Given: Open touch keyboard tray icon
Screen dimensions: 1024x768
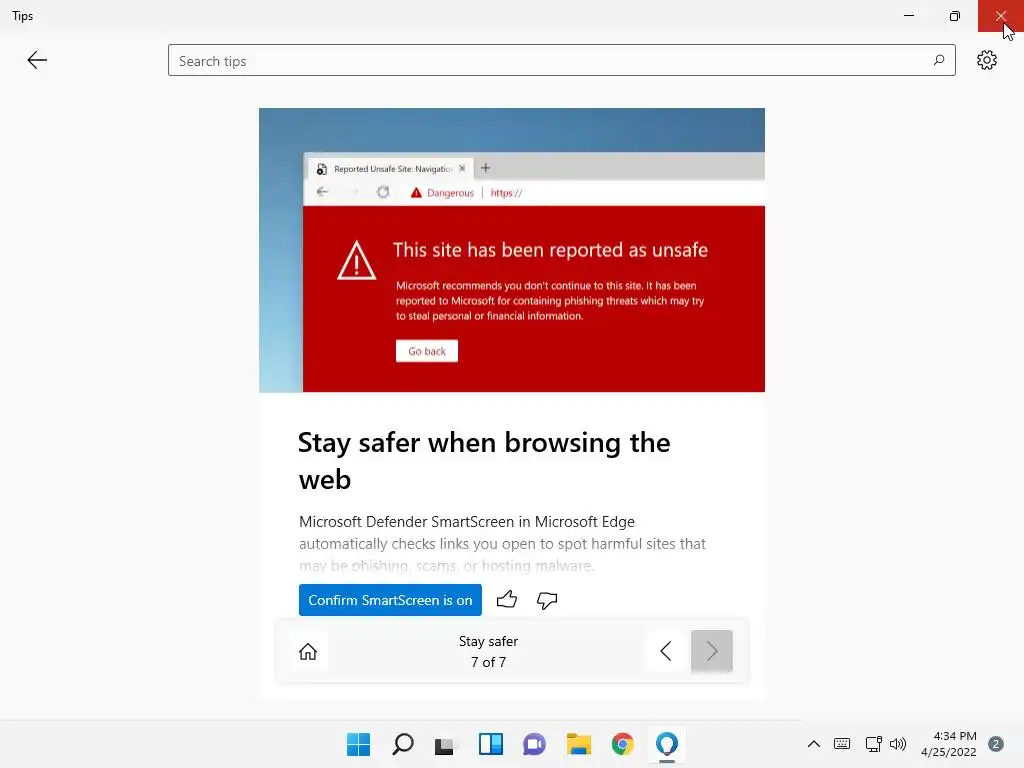Looking at the screenshot, I should point(842,744).
